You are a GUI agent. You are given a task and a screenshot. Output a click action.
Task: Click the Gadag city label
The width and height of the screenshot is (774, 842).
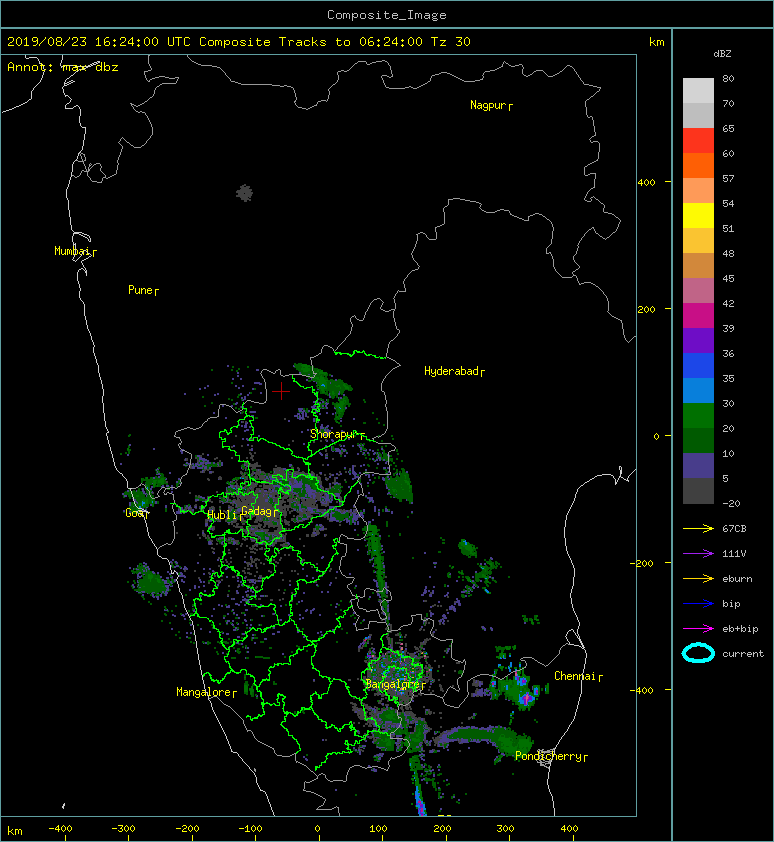click(x=257, y=511)
